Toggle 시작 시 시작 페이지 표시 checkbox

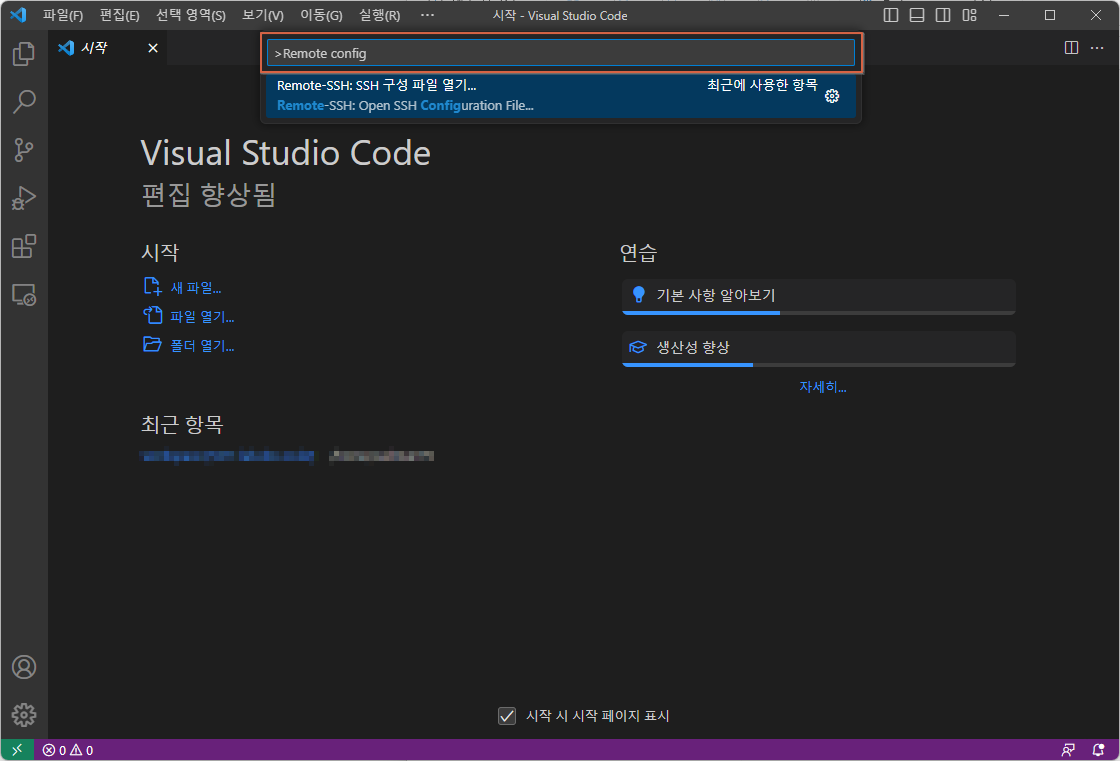pyautogui.click(x=507, y=715)
